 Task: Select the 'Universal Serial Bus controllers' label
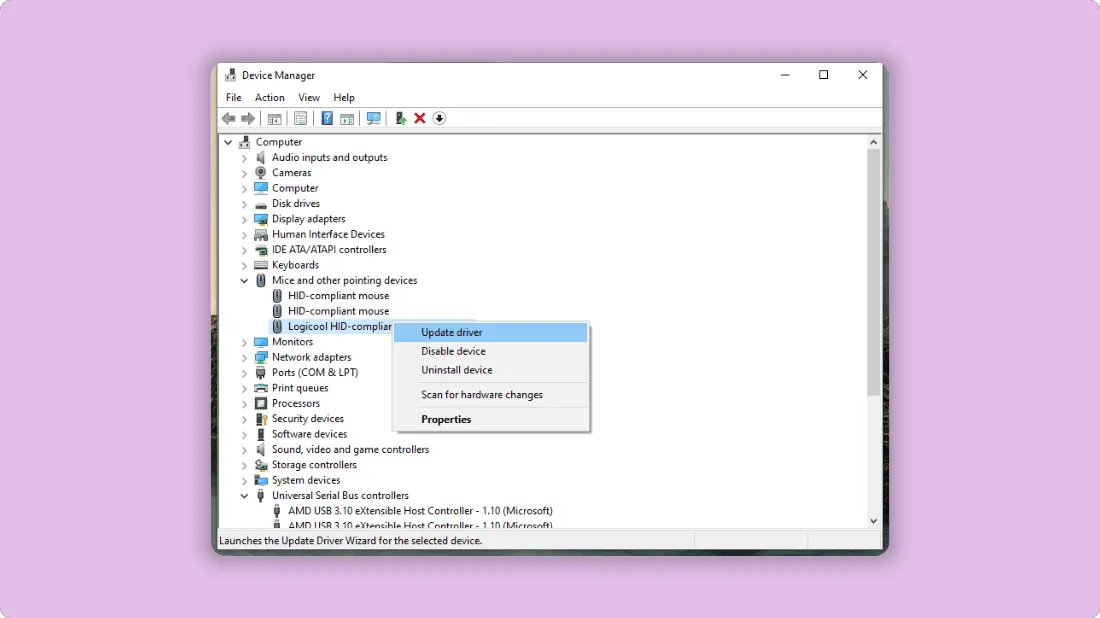pyautogui.click(x=340, y=495)
